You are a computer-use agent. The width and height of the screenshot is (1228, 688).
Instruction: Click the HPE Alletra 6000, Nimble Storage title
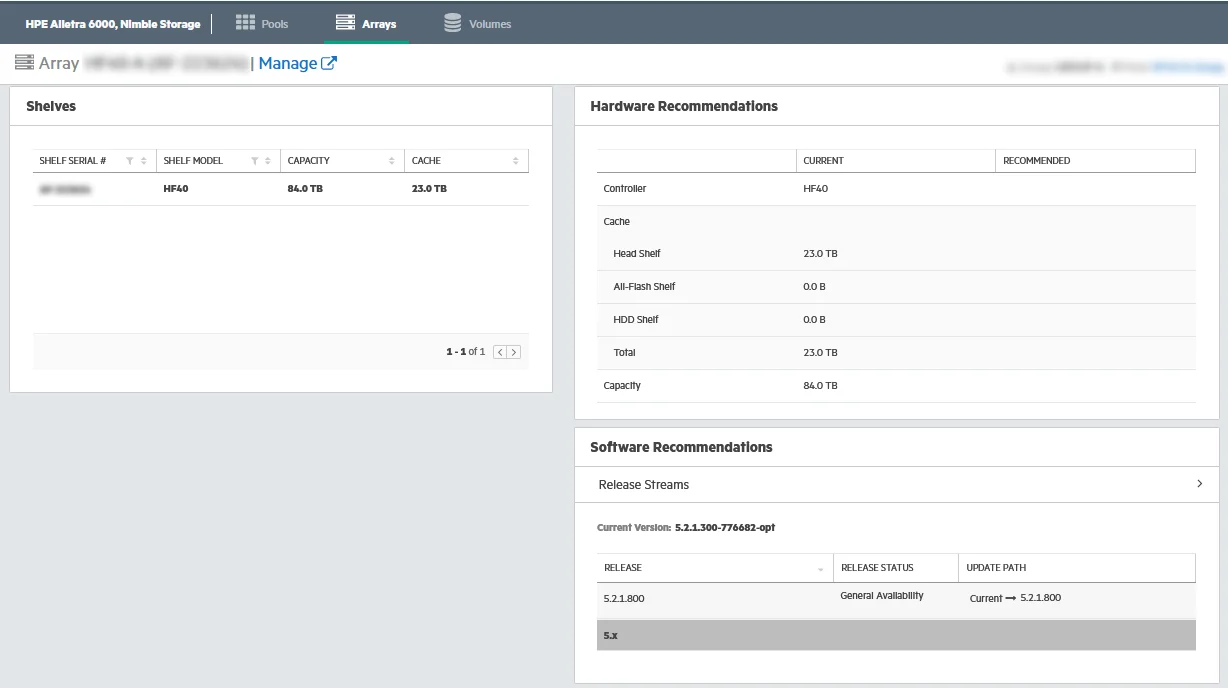tap(113, 24)
